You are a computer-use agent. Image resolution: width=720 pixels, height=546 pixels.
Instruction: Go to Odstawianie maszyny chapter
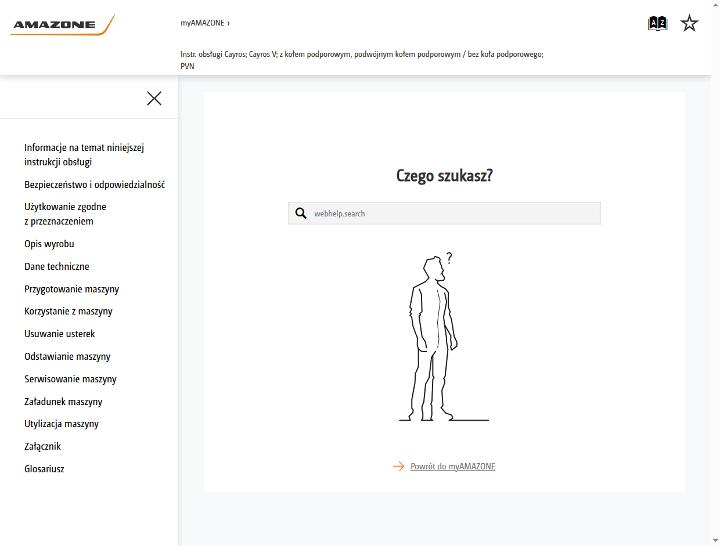point(68,356)
